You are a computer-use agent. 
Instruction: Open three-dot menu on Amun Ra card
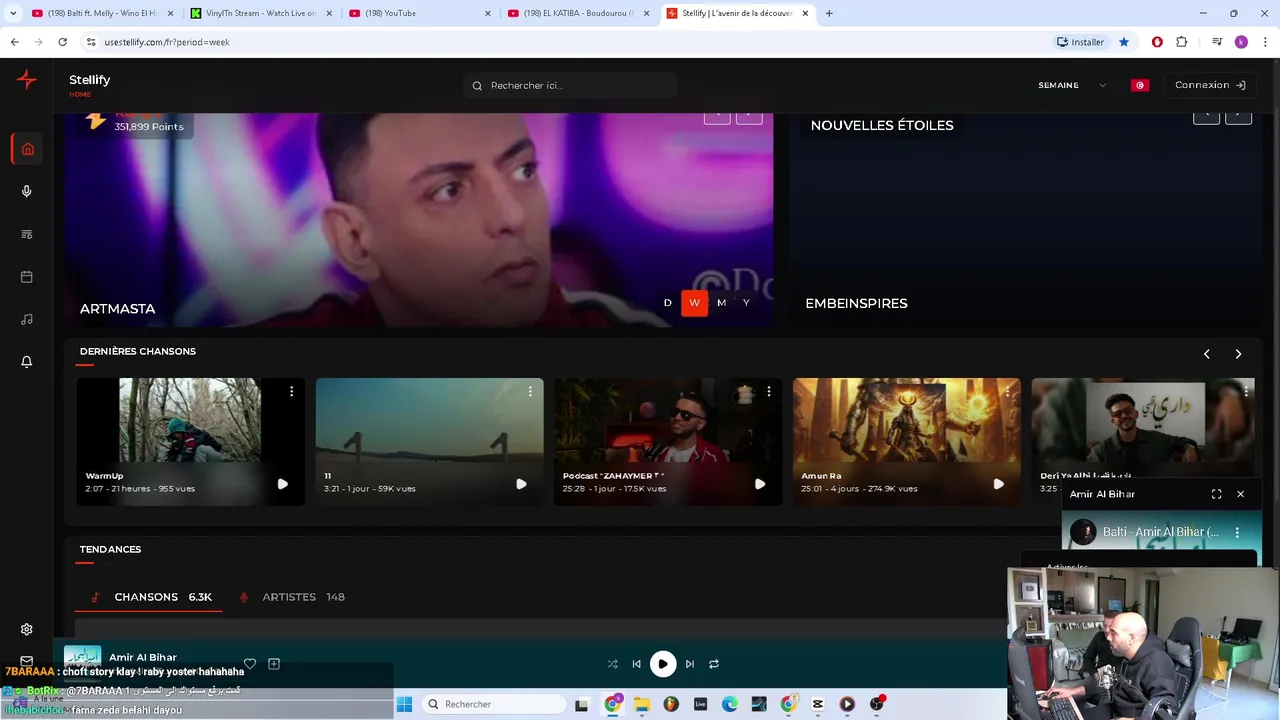[x=1007, y=391]
